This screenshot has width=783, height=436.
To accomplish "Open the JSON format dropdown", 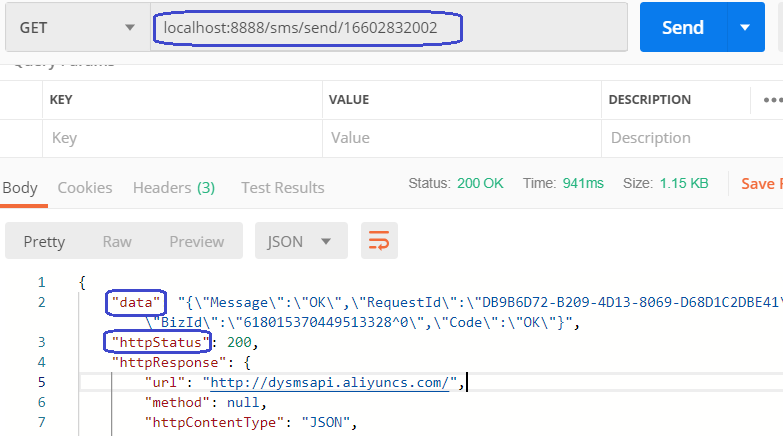I will coord(301,241).
